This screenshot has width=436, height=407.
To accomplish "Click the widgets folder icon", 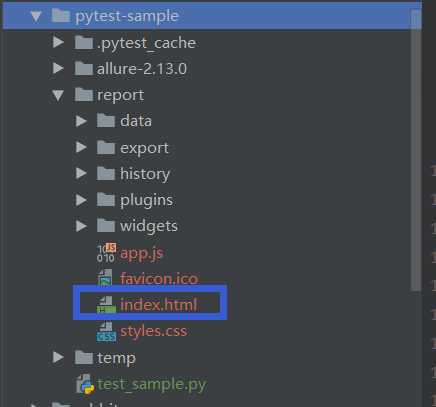I will pos(106,226).
